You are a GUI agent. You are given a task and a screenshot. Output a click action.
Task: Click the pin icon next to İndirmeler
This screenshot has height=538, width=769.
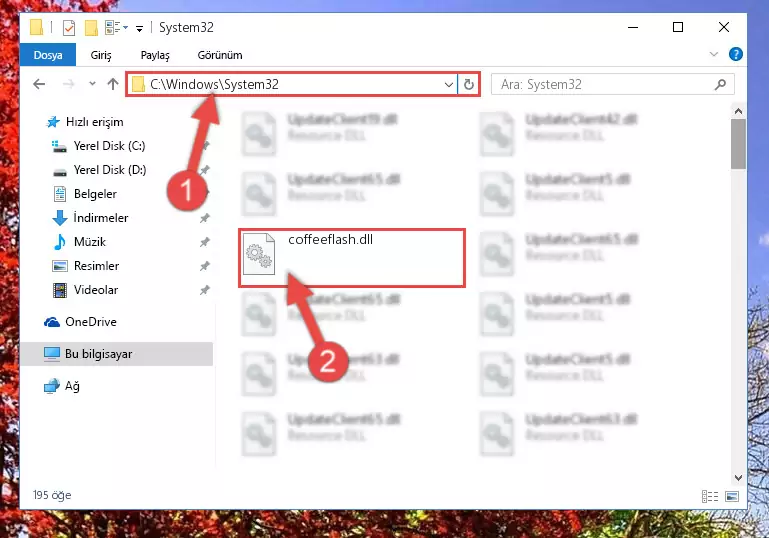pyautogui.click(x=205, y=218)
